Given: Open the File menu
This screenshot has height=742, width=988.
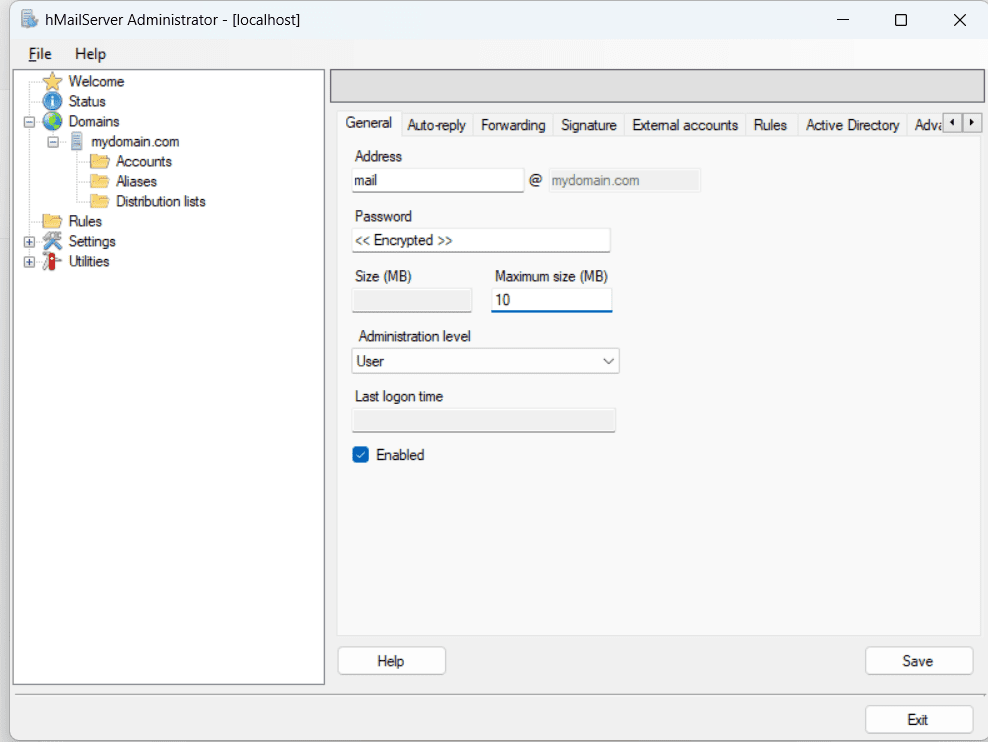Looking at the screenshot, I should click(x=39, y=53).
